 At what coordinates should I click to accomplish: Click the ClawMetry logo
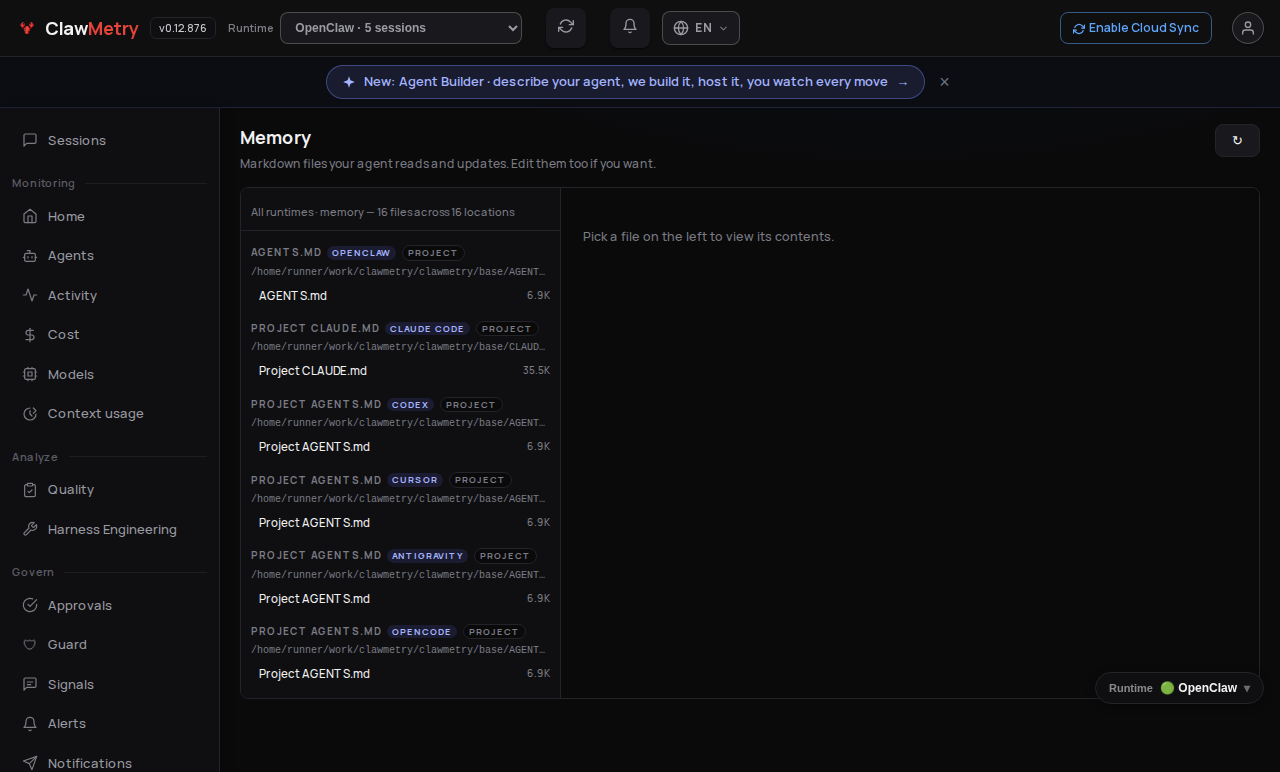click(x=79, y=28)
